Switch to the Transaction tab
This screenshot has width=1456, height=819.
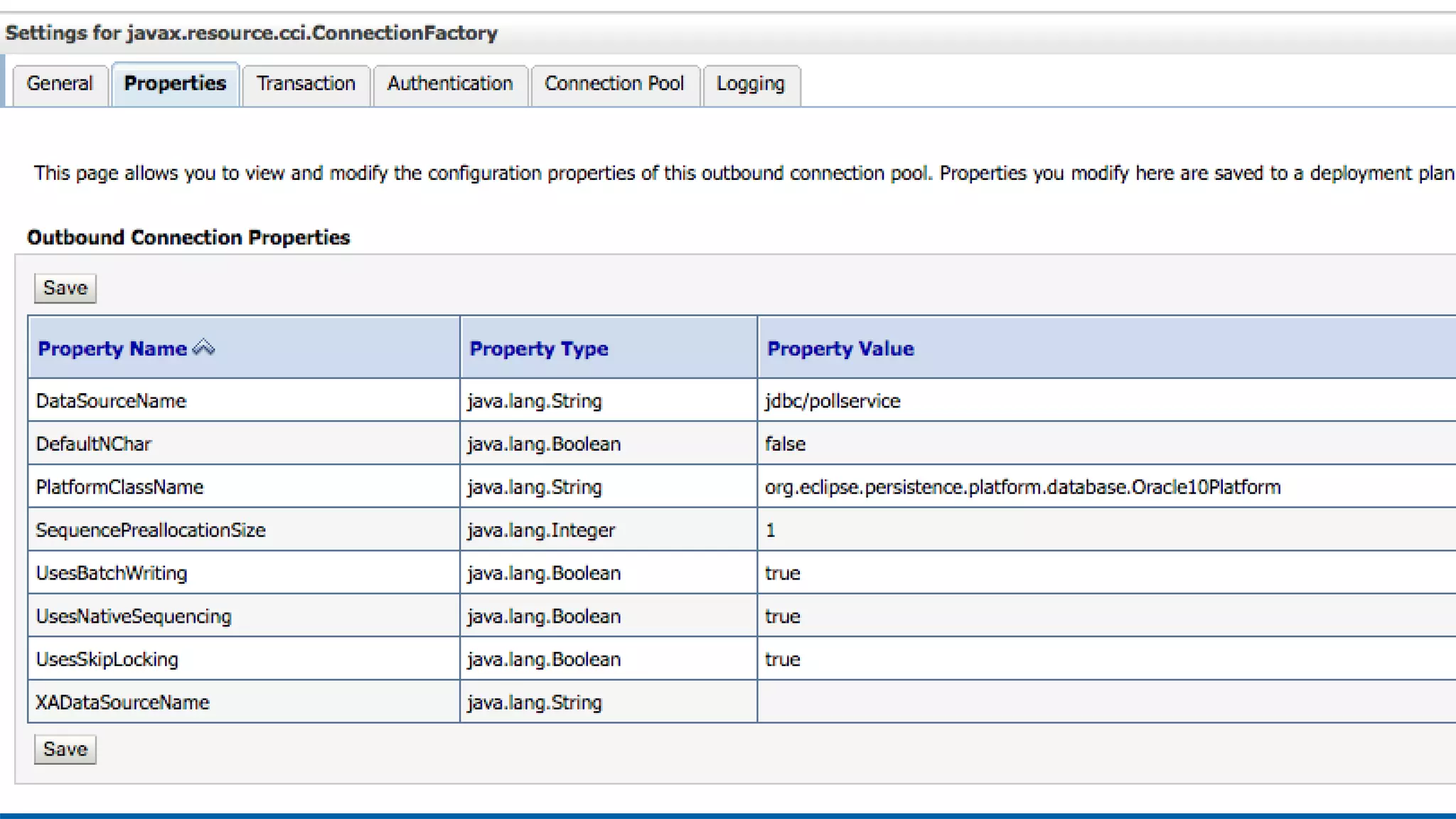(306, 84)
